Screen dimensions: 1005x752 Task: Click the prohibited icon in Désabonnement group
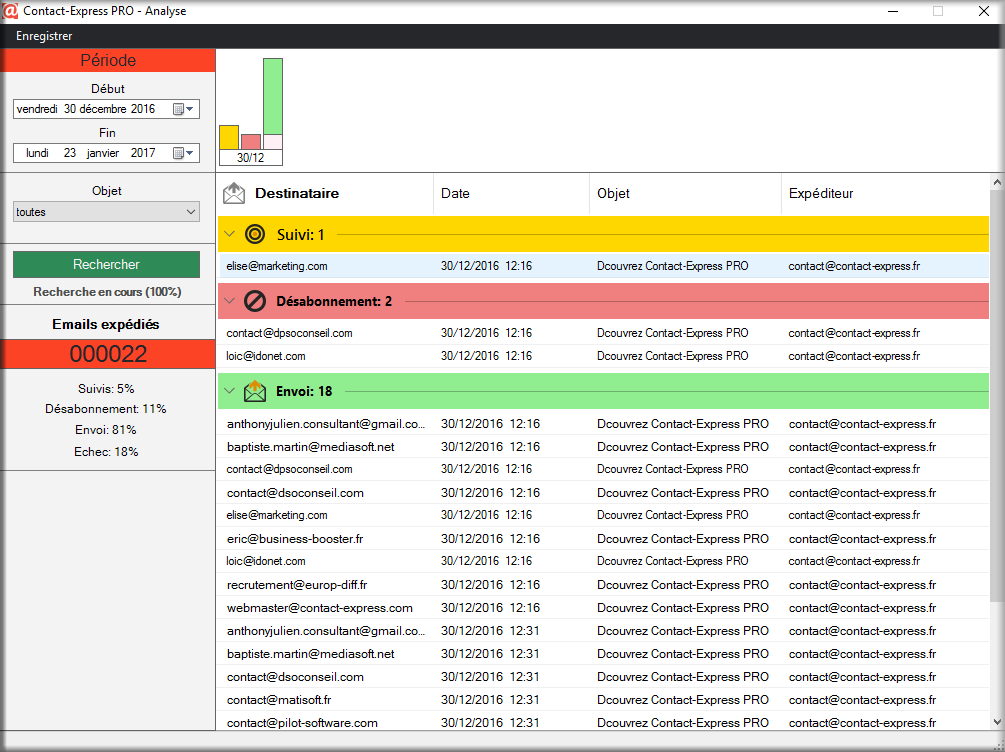point(255,301)
